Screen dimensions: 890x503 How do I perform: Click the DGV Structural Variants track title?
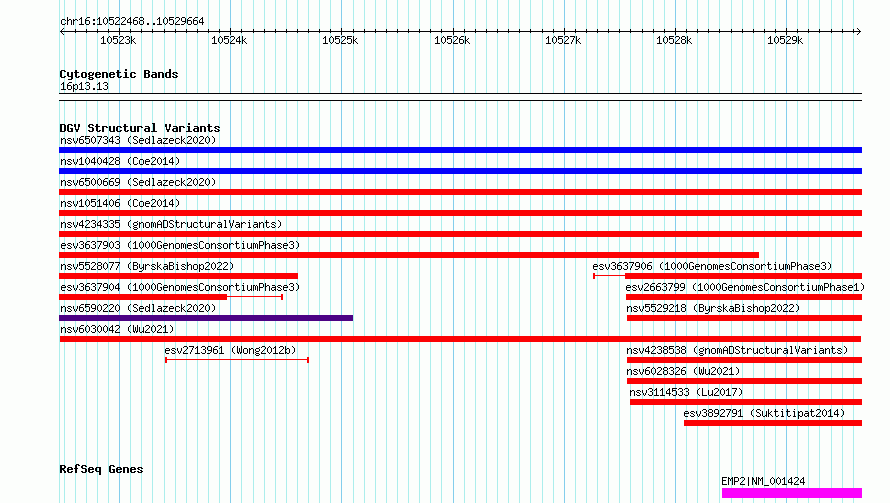[x=140, y=128]
